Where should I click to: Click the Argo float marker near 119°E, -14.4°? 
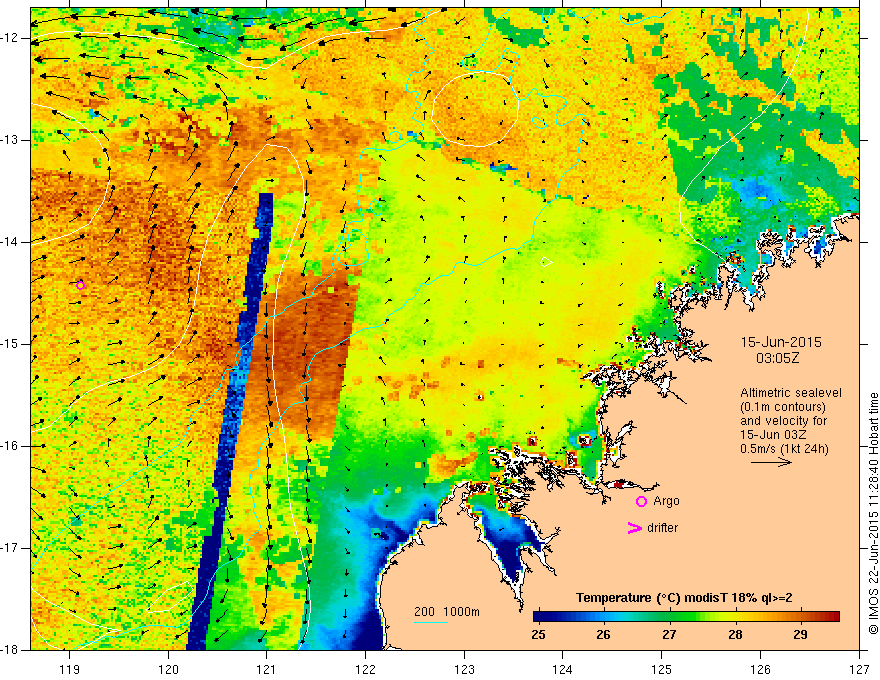(x=80, y=286)
